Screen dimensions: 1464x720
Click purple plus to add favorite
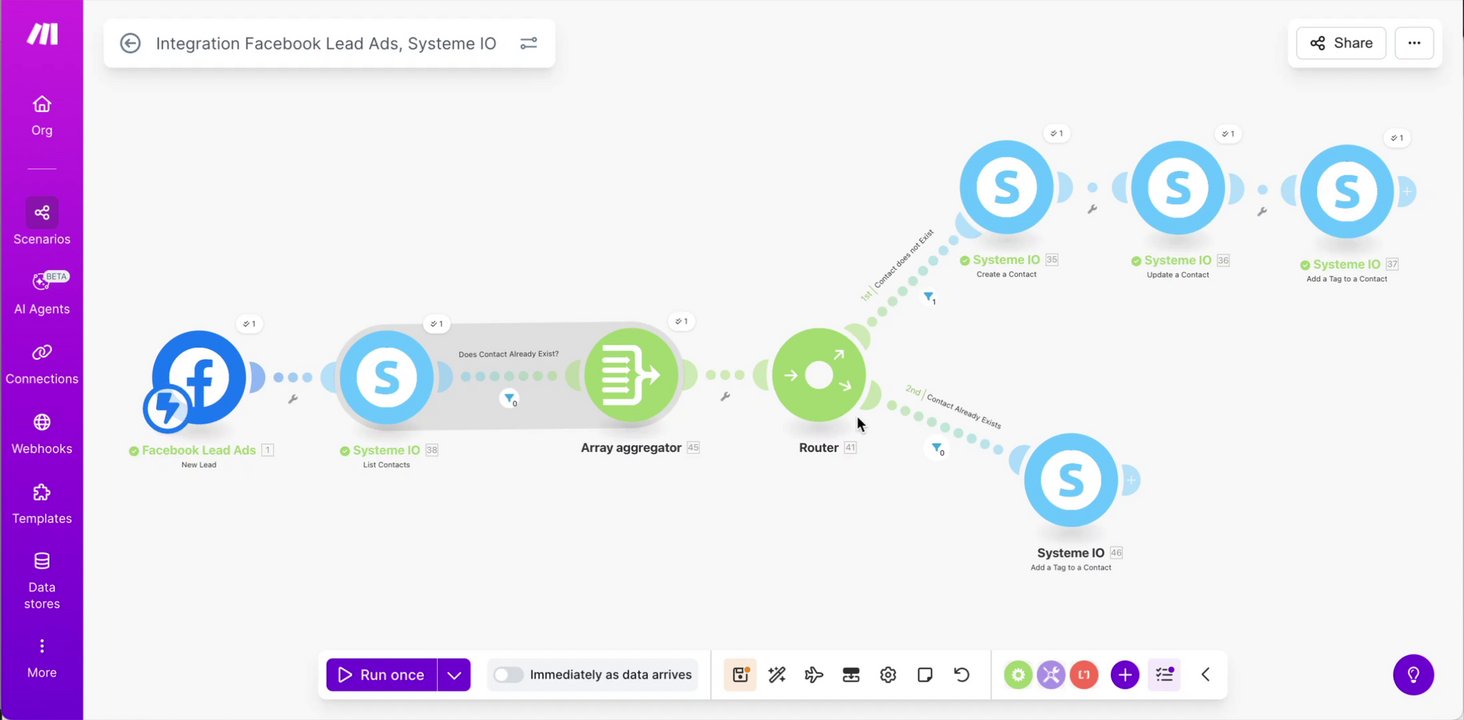[x=1125, y=675]
